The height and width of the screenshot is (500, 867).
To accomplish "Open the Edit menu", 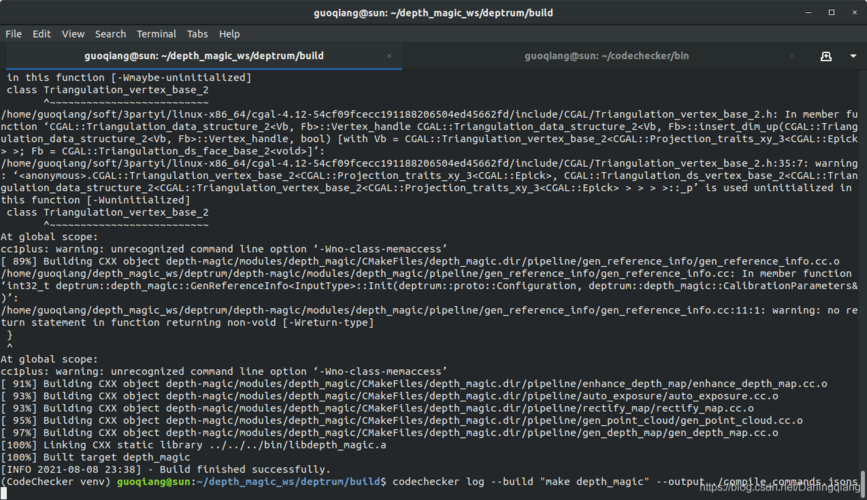I will pos(41,34).
